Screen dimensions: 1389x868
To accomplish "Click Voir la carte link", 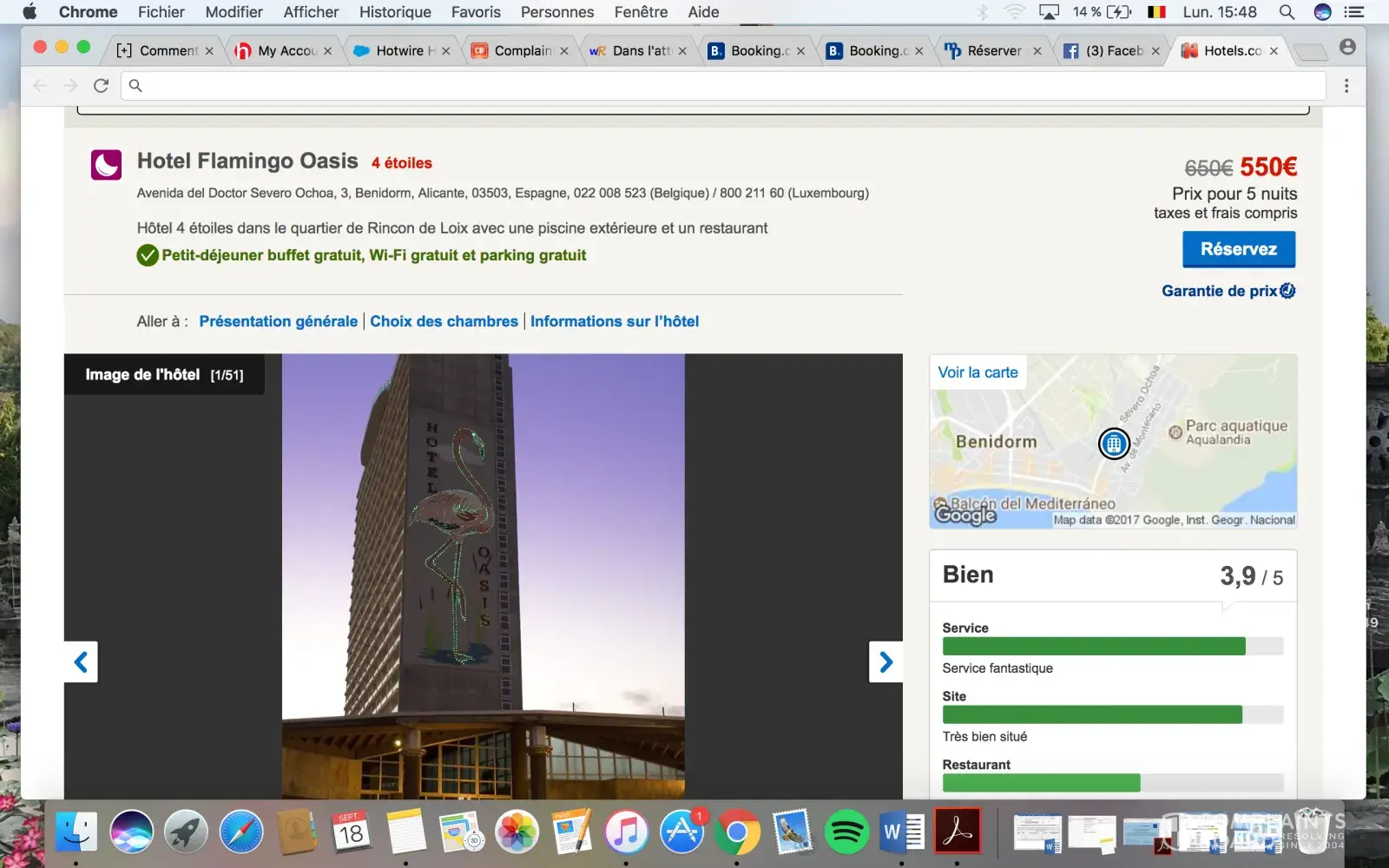I will point(978,372).
